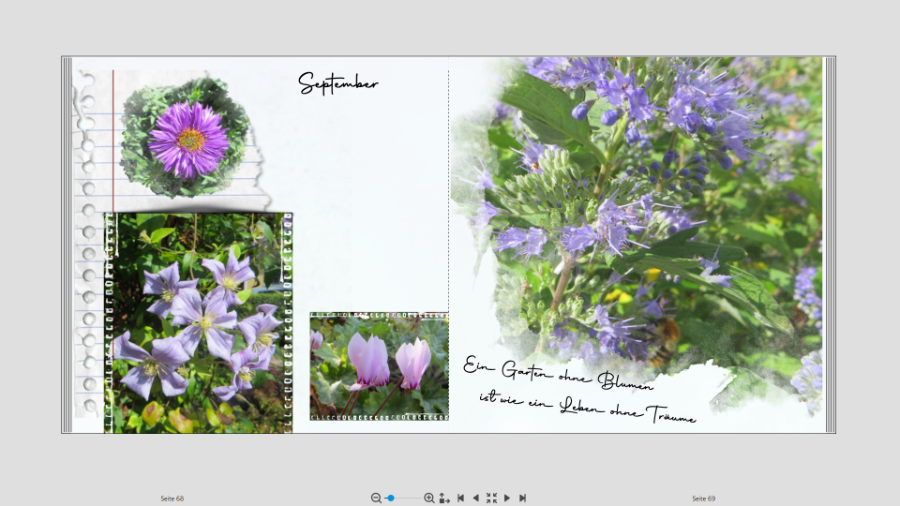This screenshot has width=900, height=506.
Task: Click the zoom in magnifier icon
Action: pyautogui.click(x=429, y=498)
